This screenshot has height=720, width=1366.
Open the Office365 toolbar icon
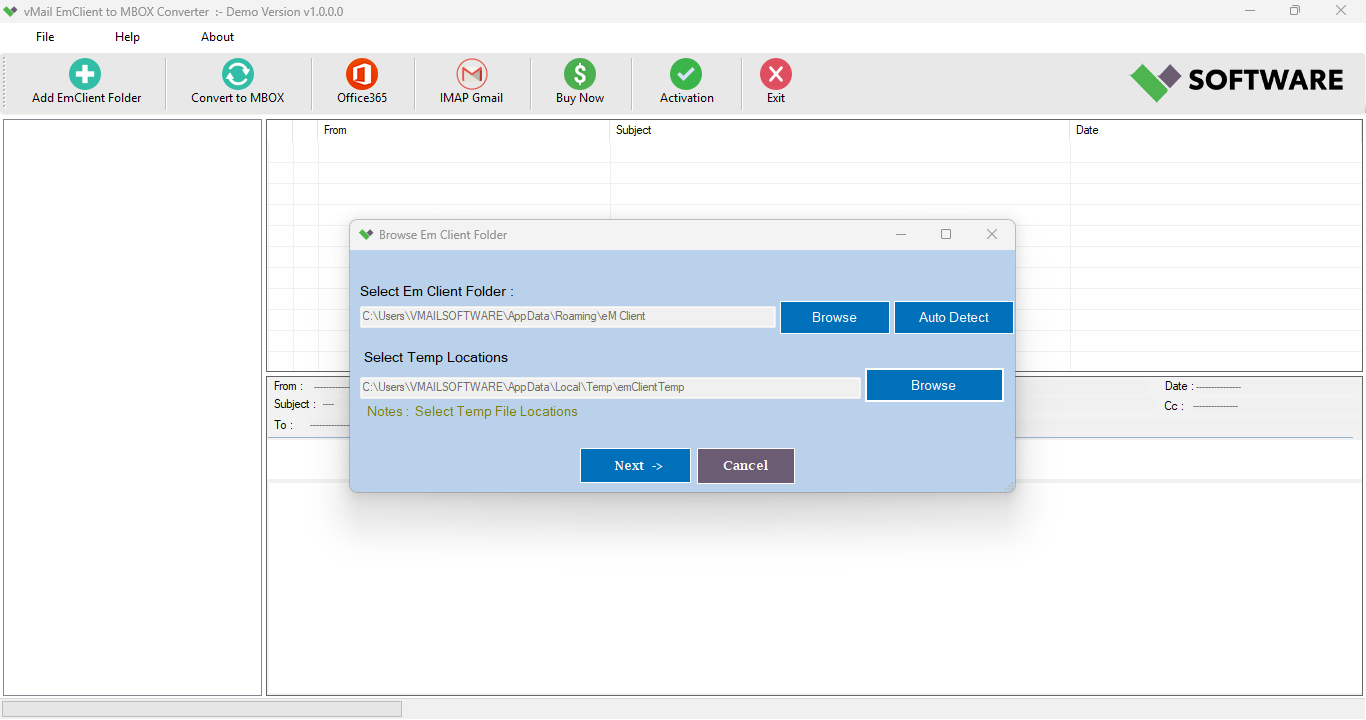coord(362,74)
